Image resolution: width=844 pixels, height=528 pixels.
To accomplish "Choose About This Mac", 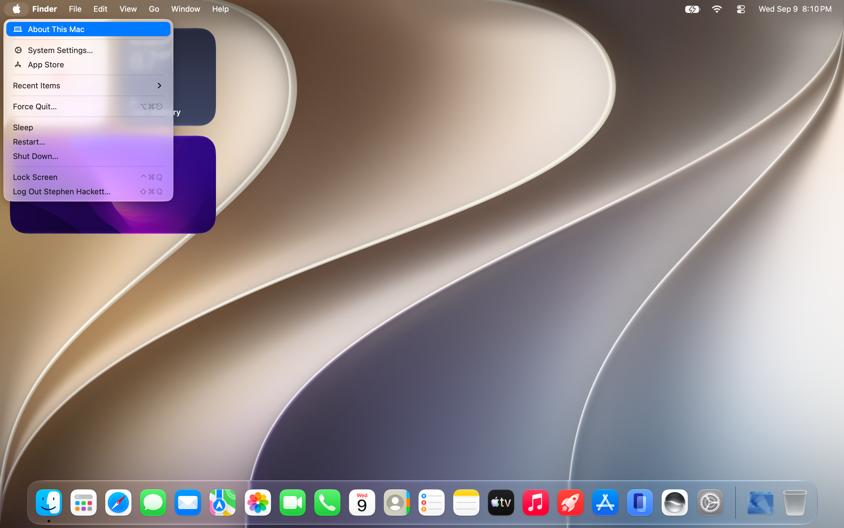I will 88,29.
